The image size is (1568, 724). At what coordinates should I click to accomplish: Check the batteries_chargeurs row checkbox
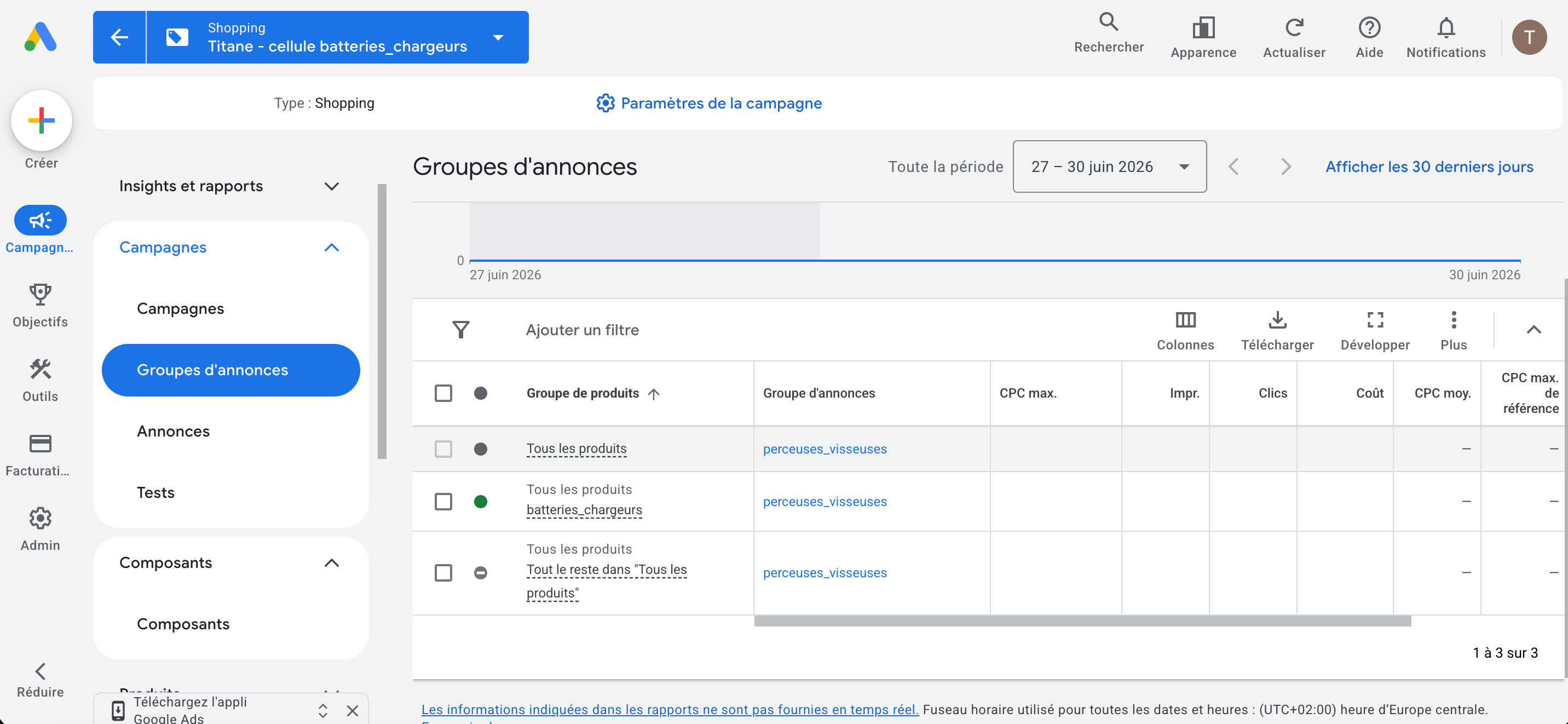[x=443, y=502]
